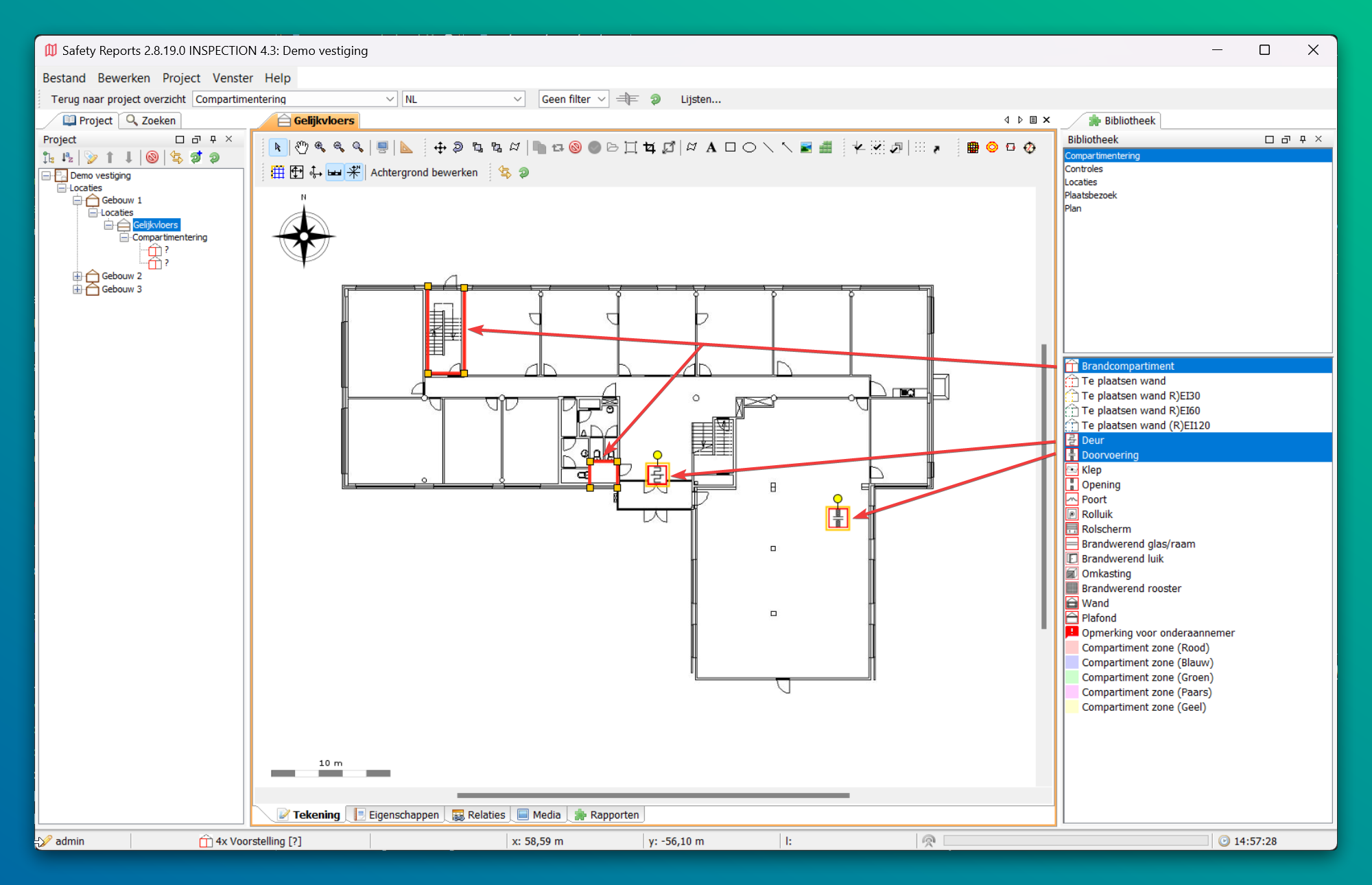The image size is (1372, 885).
Task: Select the ellipse drawing tool
Action: click(x=749, y=147)
